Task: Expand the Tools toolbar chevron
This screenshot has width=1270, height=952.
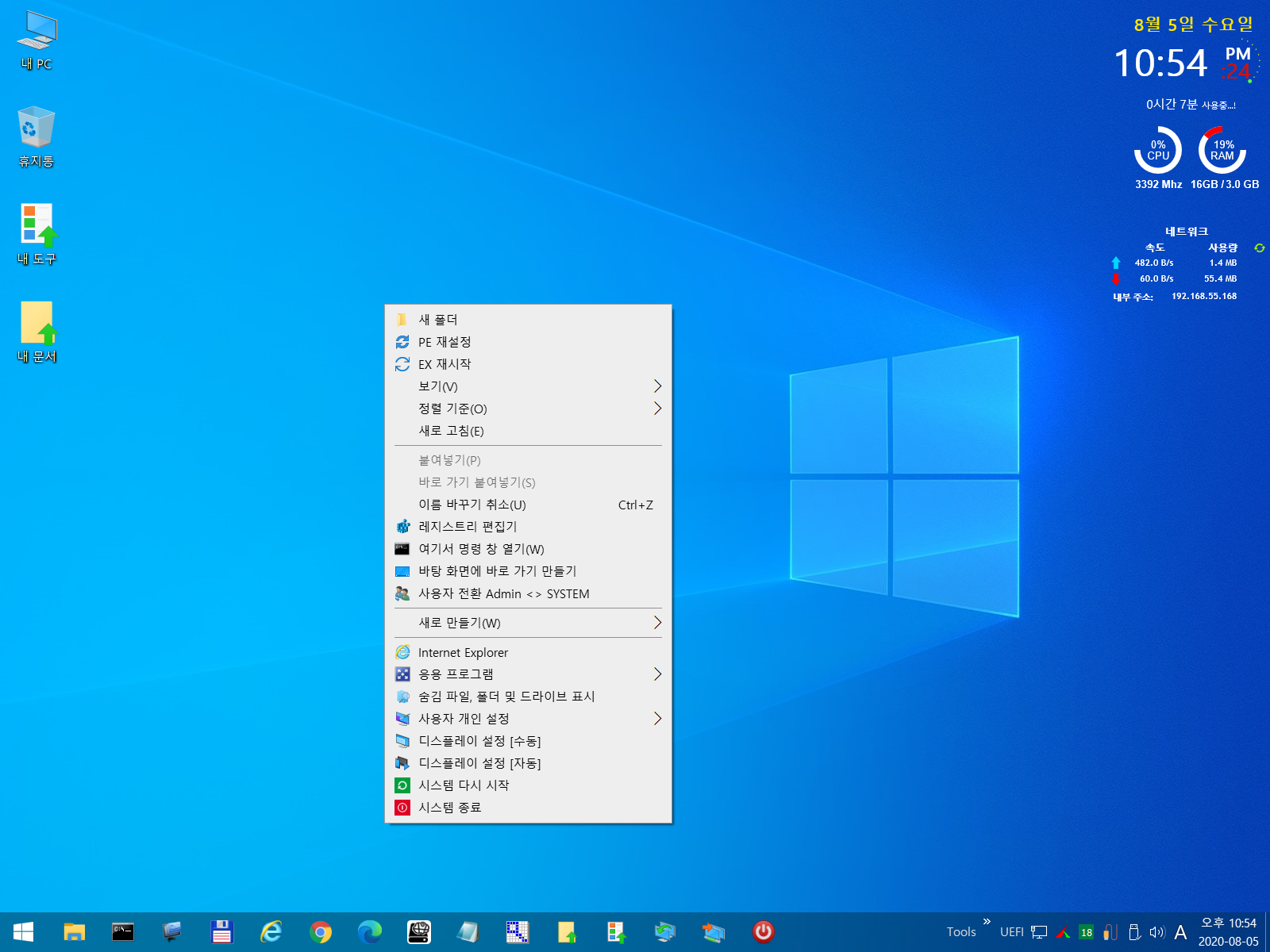Action: (x=987, y=922)
